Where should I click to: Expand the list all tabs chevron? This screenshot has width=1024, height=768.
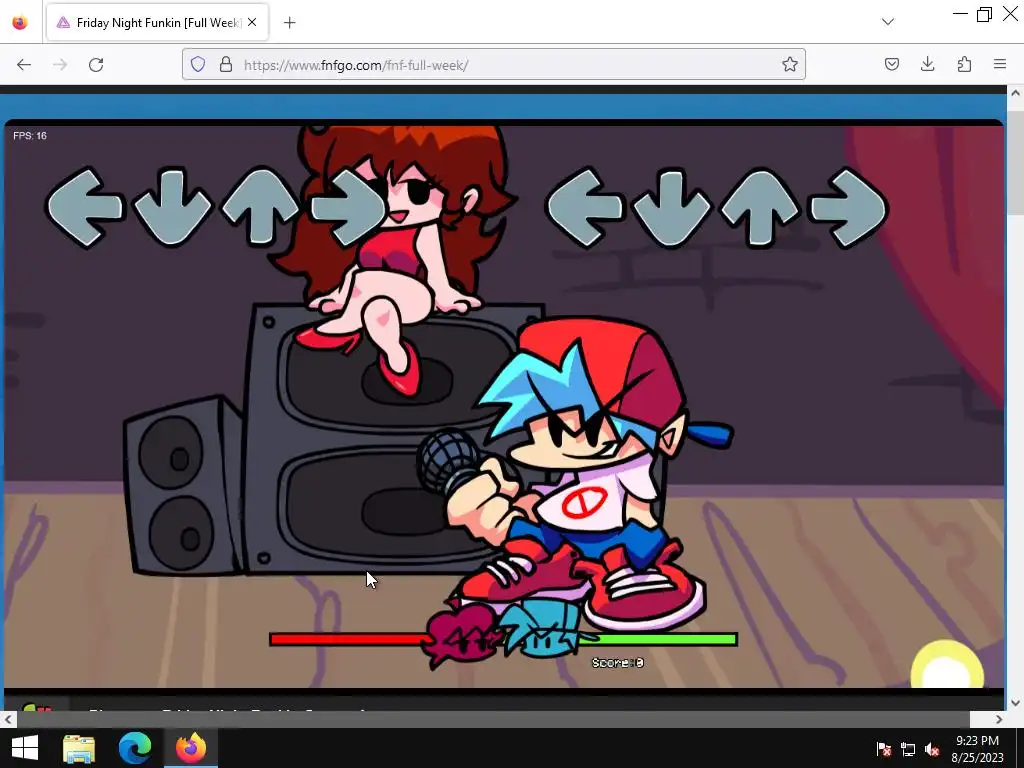[888, 22]
